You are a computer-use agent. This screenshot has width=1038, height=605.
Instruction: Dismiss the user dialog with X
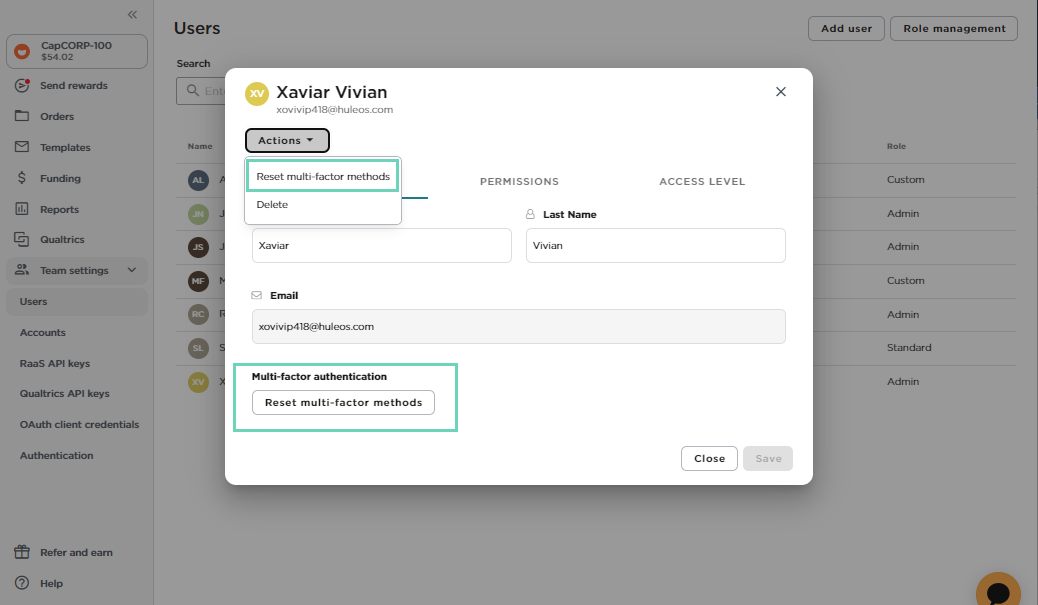(781, 92)
